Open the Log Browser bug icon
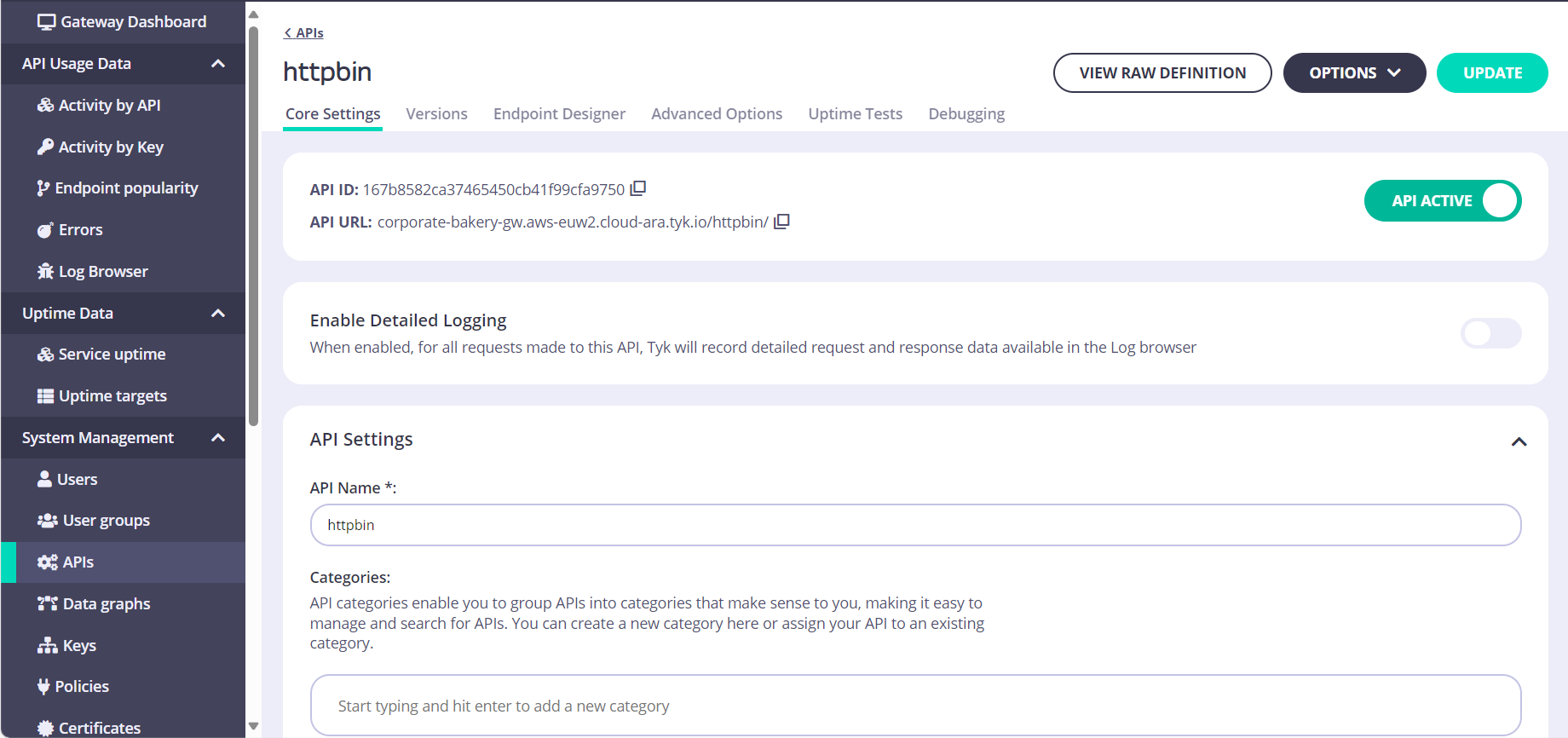 point(45,271)
